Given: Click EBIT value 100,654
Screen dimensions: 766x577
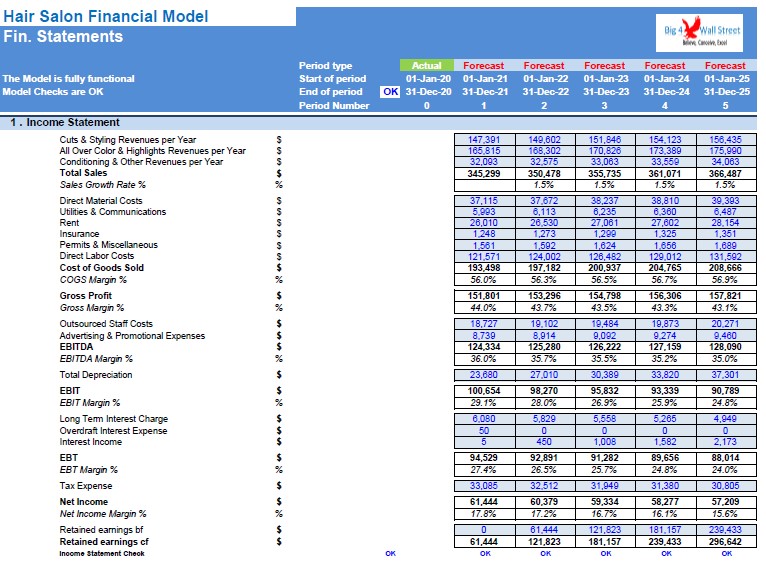Looking at the screenshot, I should (x=484, y=391).
